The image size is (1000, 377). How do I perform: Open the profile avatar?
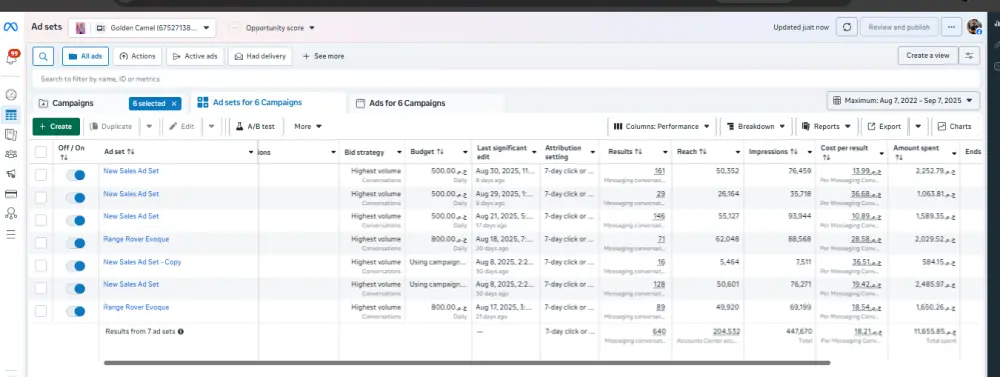(x=974, y=27)
